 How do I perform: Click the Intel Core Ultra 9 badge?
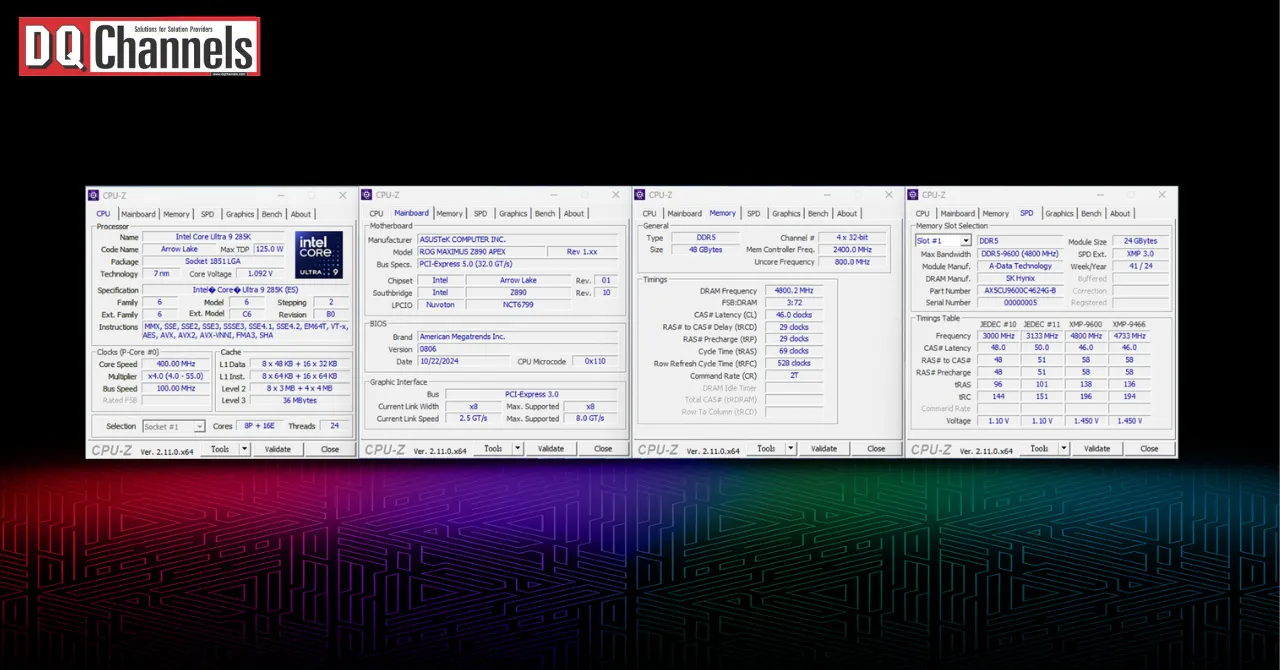(x=318, y=253)
